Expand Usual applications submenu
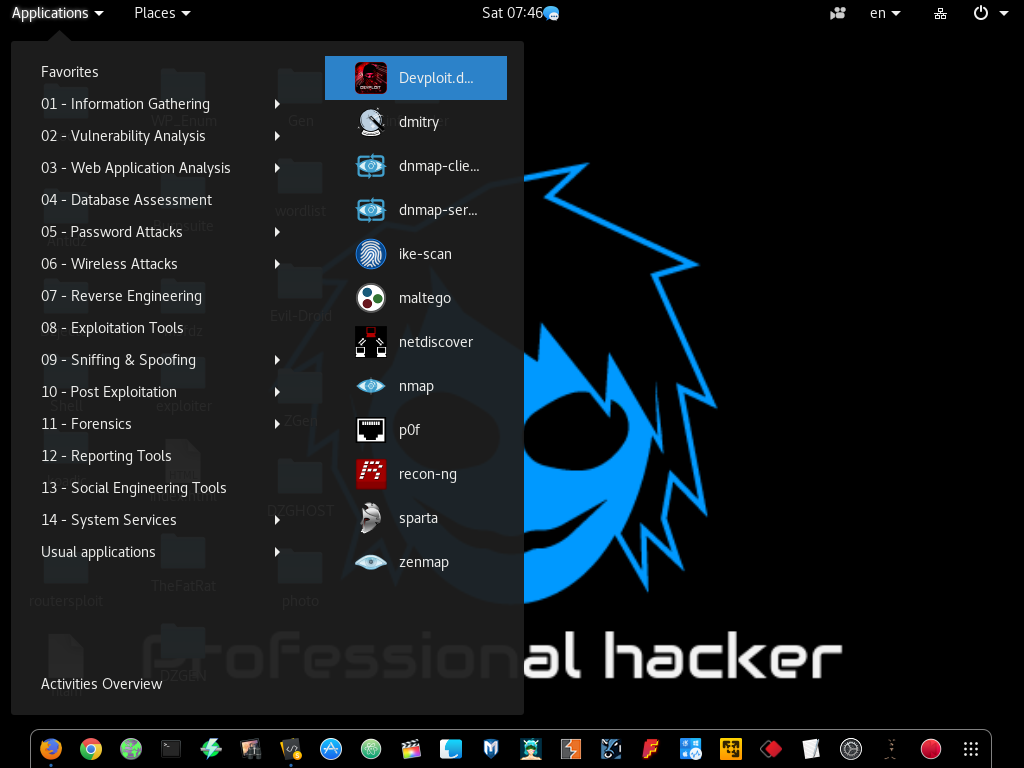Image resolution: width=1024 pixels, height=768 pixels. tap(278, 552)
